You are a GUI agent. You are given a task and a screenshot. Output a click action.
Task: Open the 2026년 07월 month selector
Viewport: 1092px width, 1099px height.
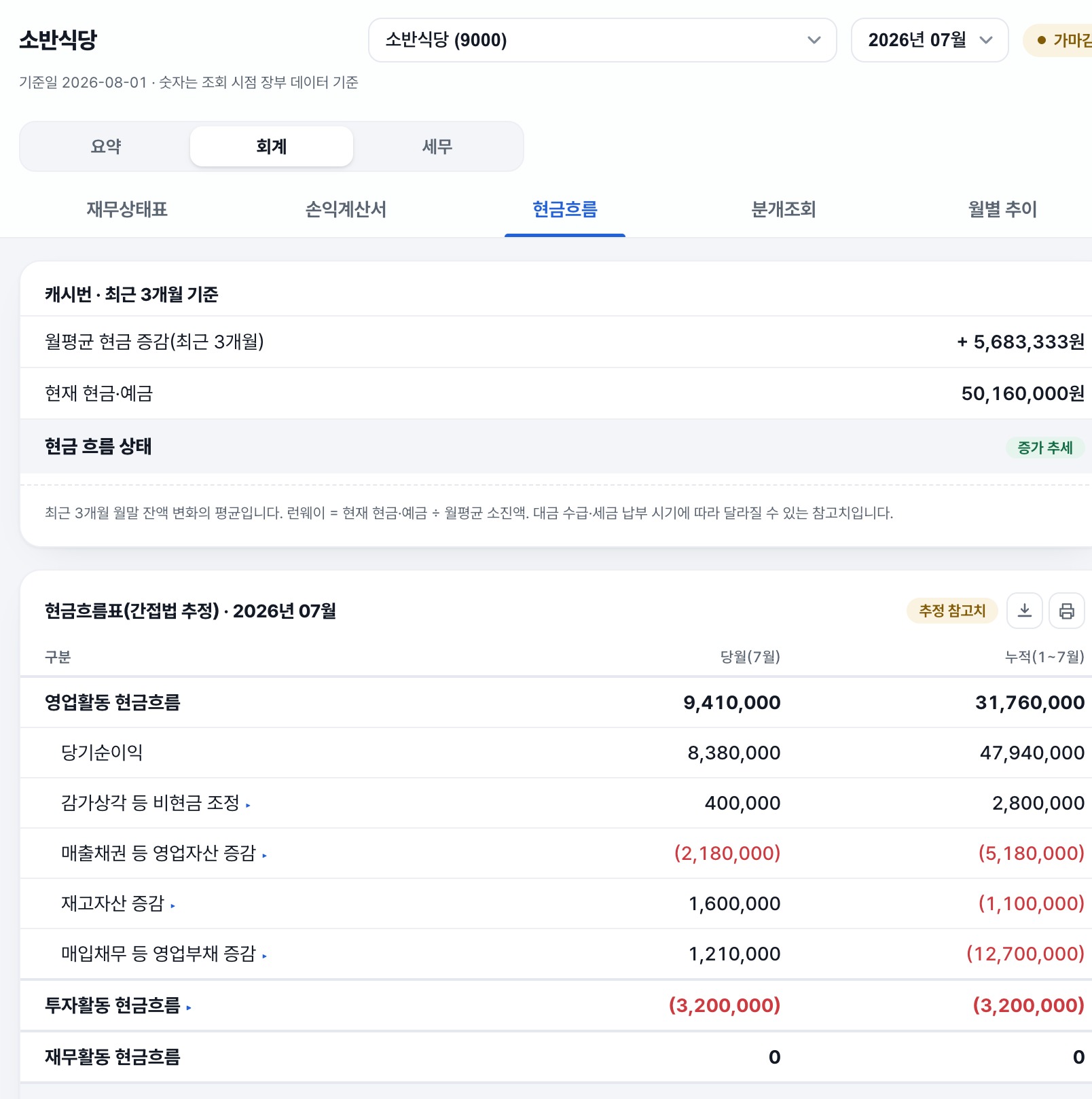coord(930,40)
